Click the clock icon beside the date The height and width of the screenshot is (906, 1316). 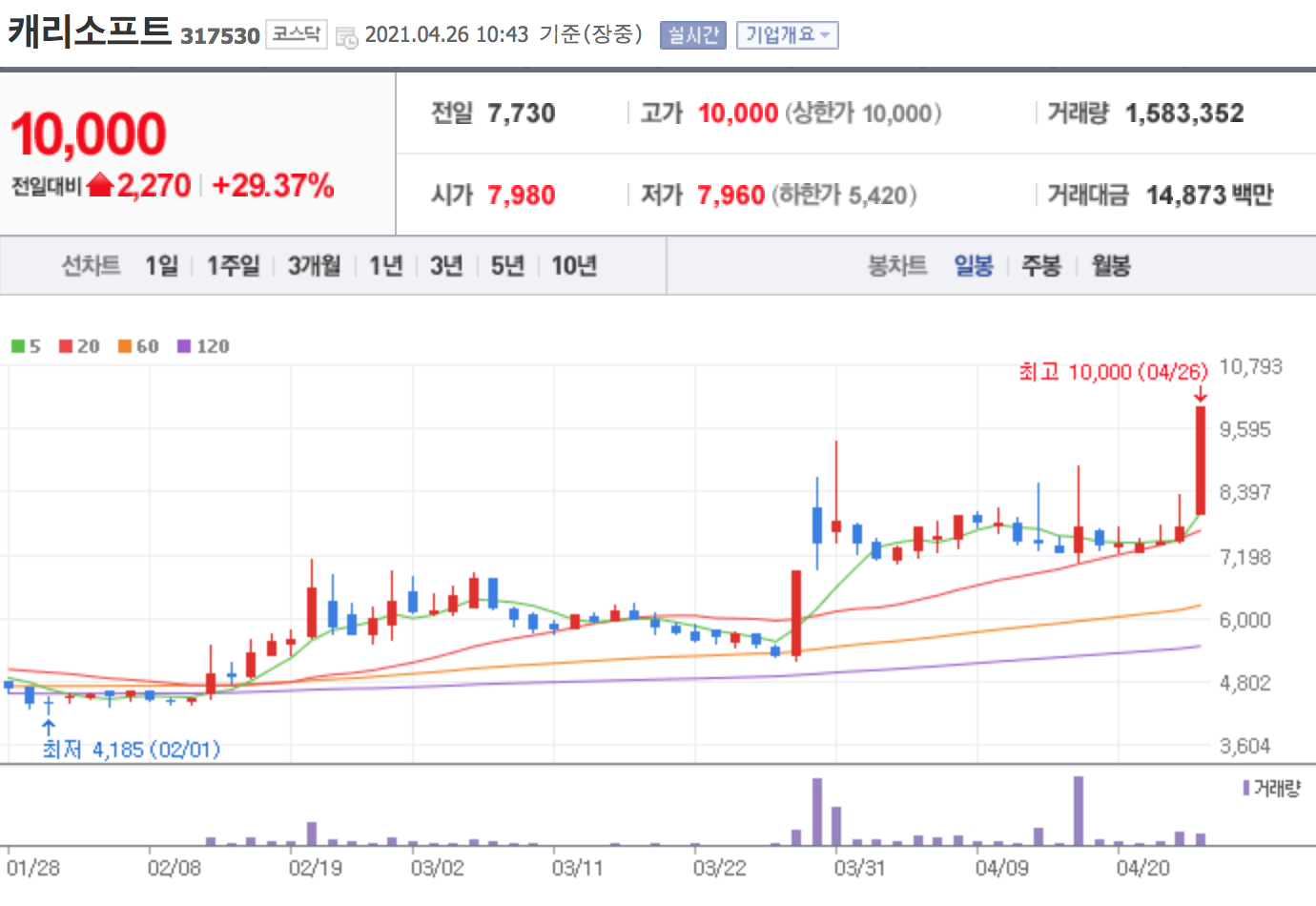[346, 36]
